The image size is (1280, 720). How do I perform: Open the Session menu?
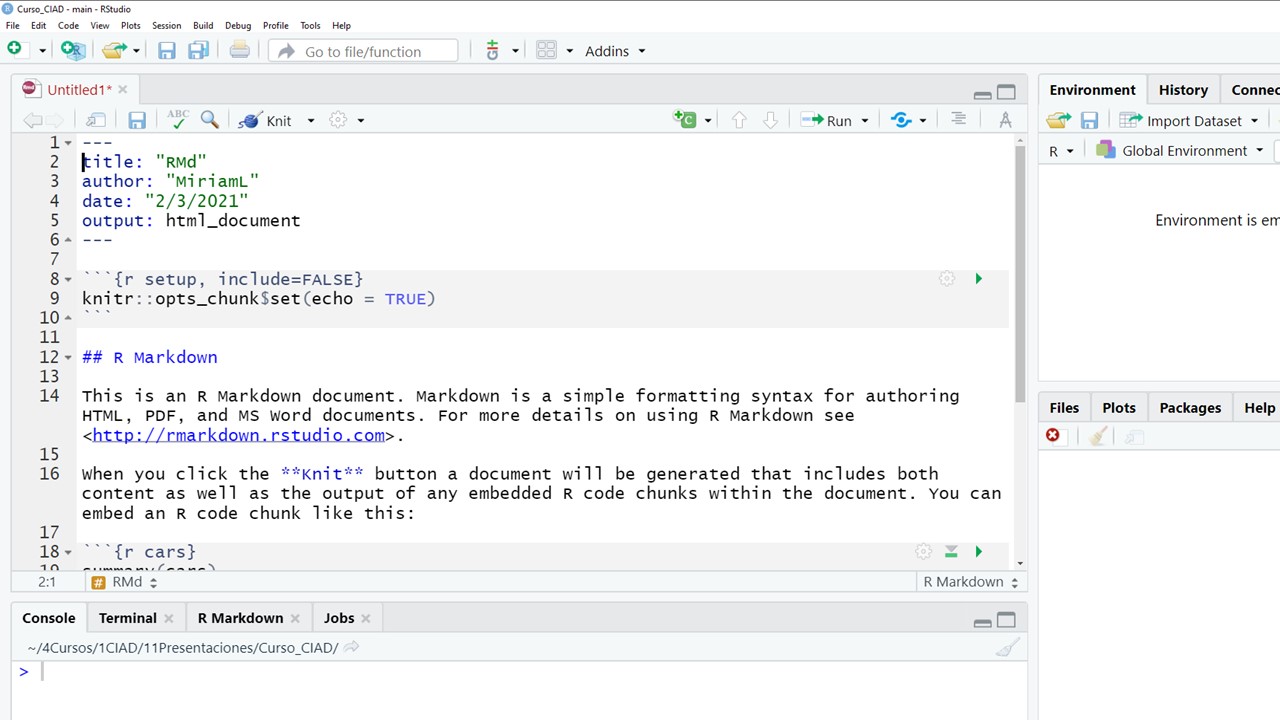[166, 25]
